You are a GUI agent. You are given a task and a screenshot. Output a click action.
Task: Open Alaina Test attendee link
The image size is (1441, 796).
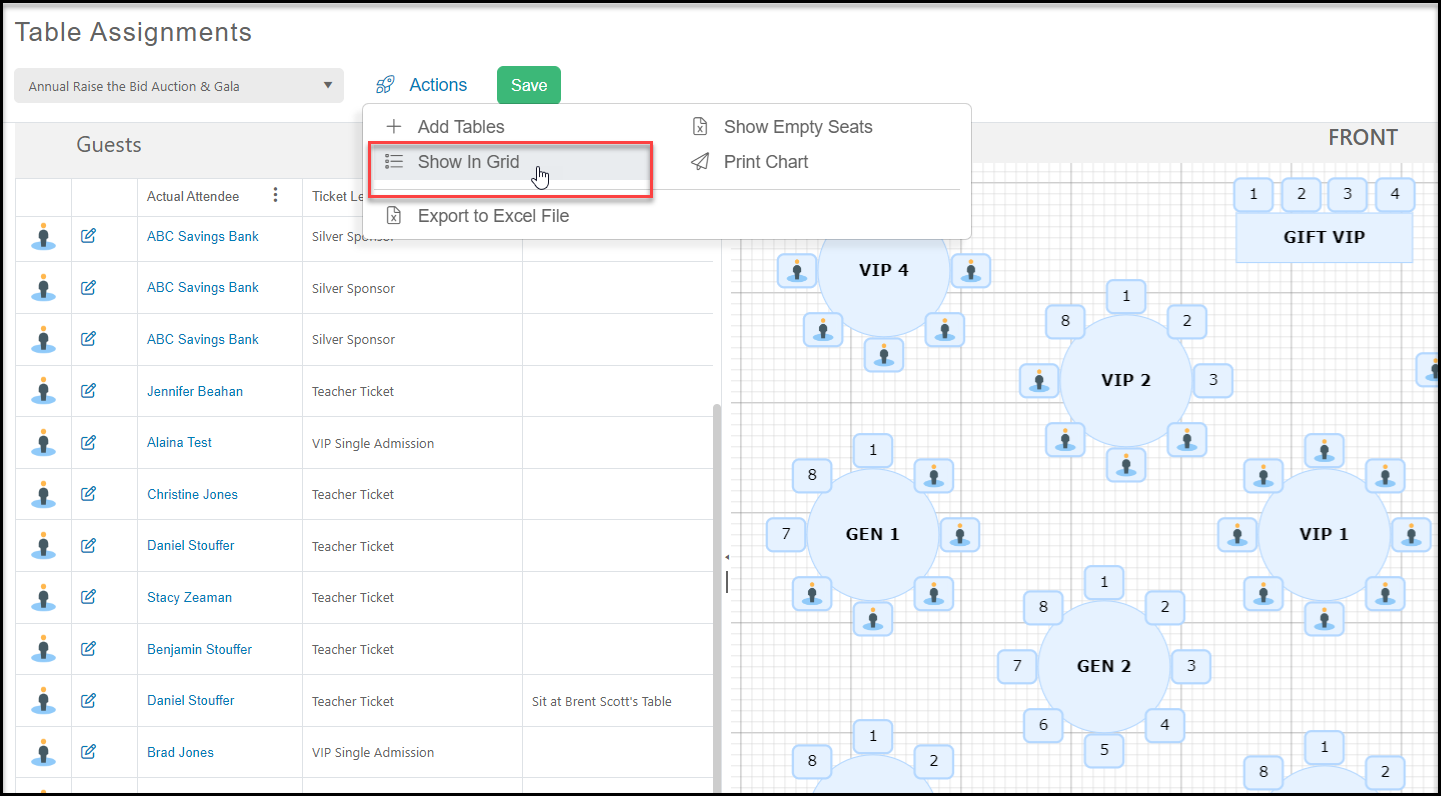click(179, 442)
